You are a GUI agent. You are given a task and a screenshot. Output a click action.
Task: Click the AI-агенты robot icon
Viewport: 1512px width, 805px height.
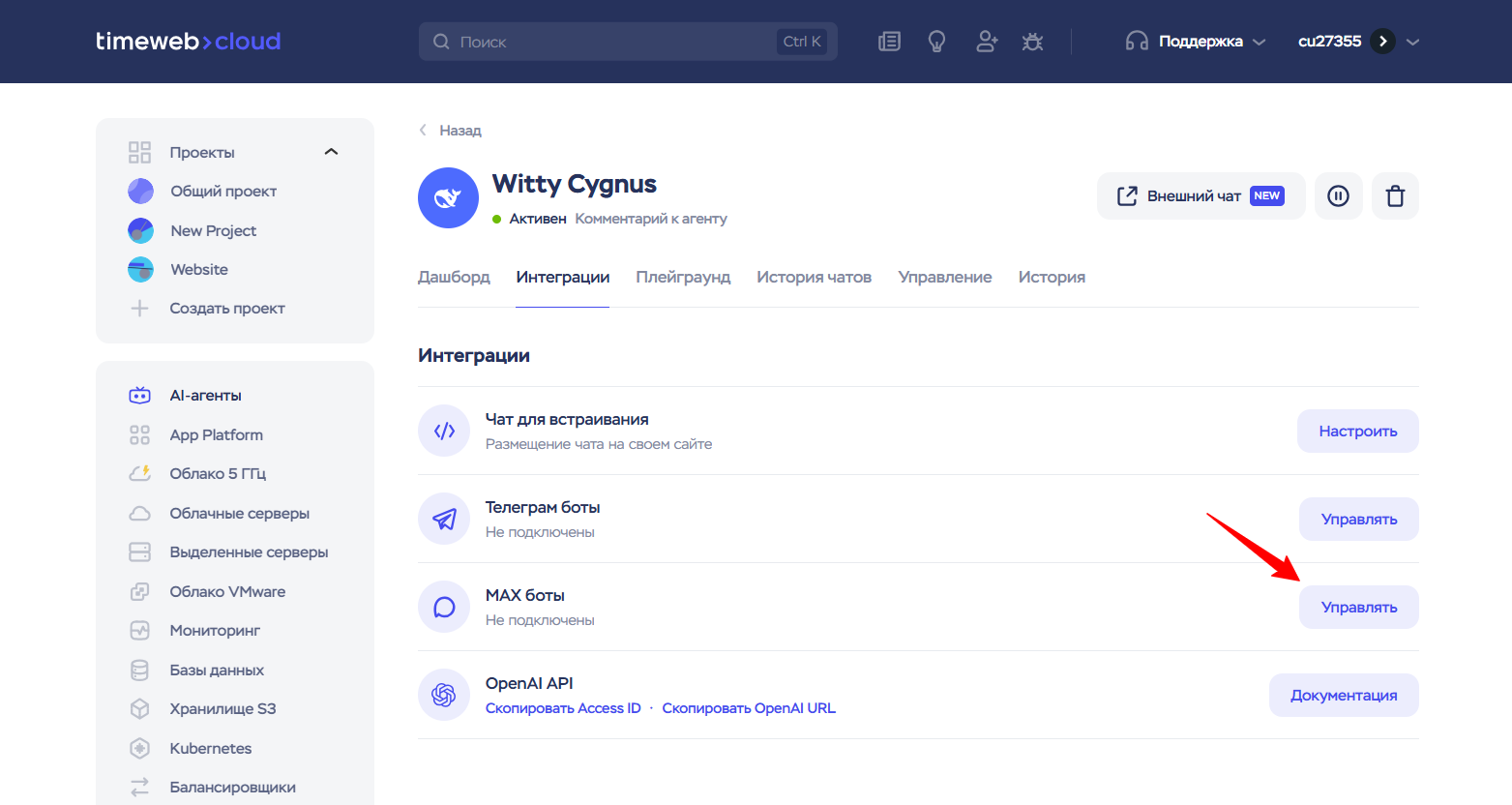click(139, 396)
